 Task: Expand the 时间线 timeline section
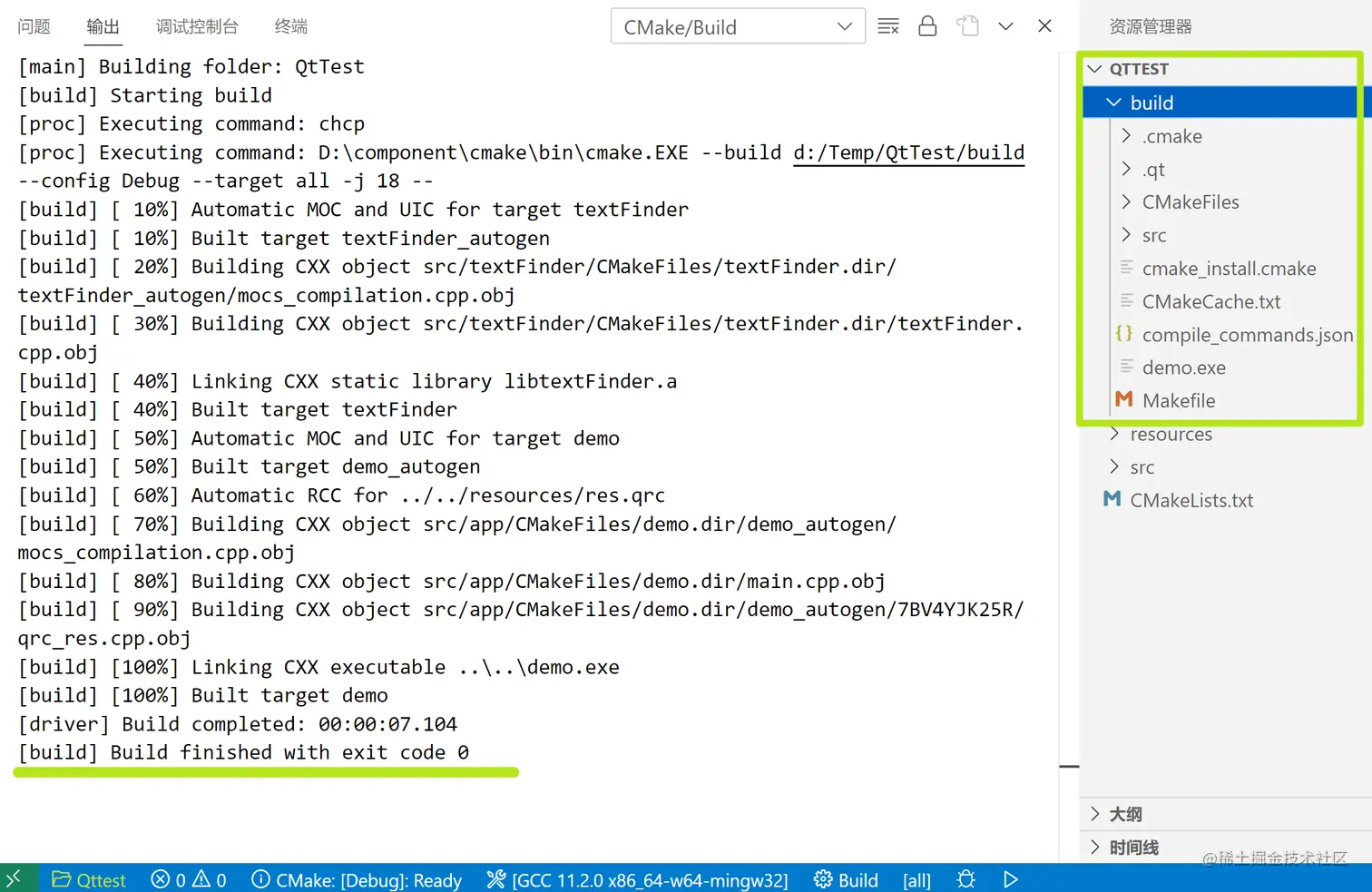coord(1225,848)
